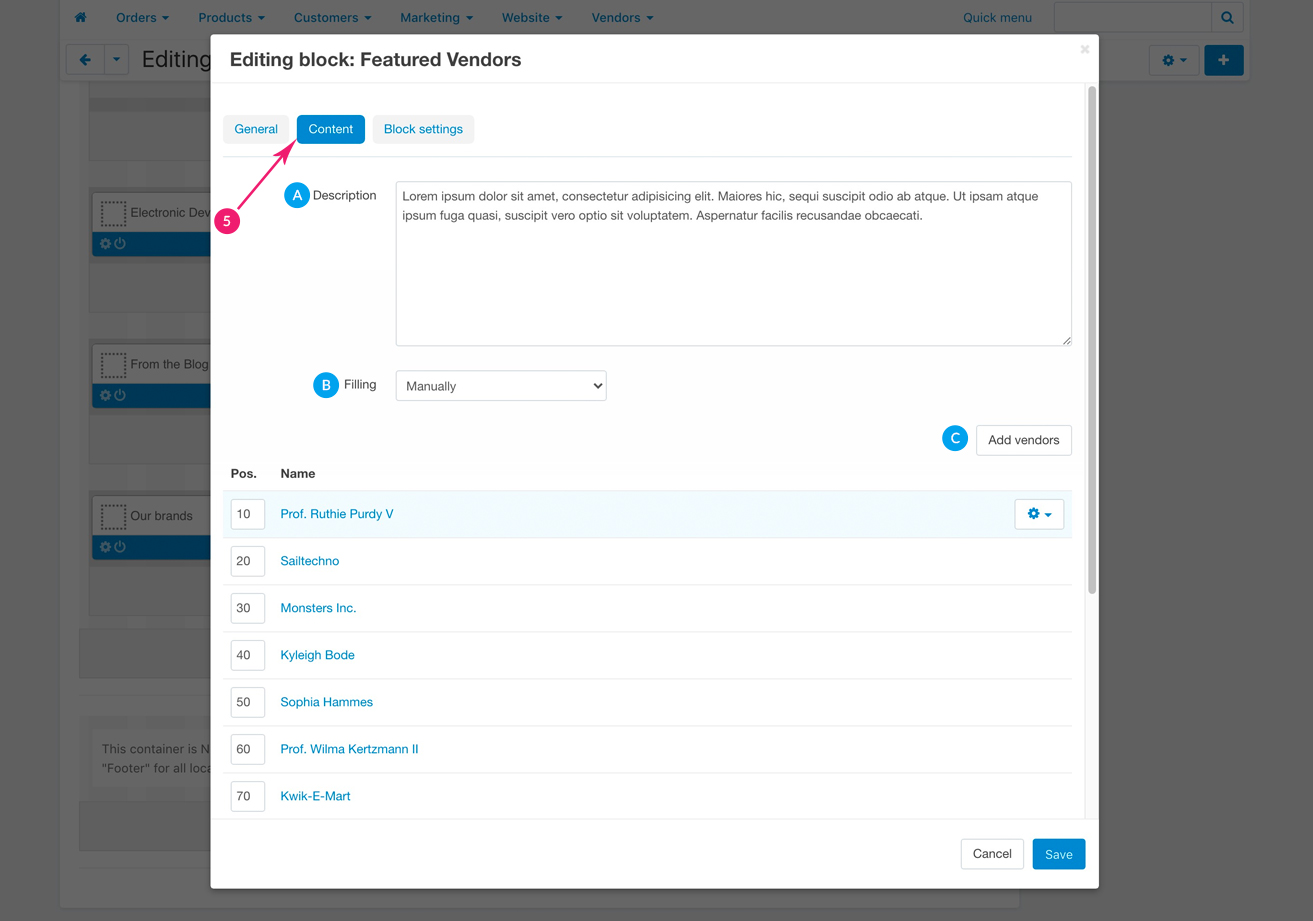Screen dimensions: 1313x921
Task: Toggle power icon on Our brands block
Action: tap(120, 547)
